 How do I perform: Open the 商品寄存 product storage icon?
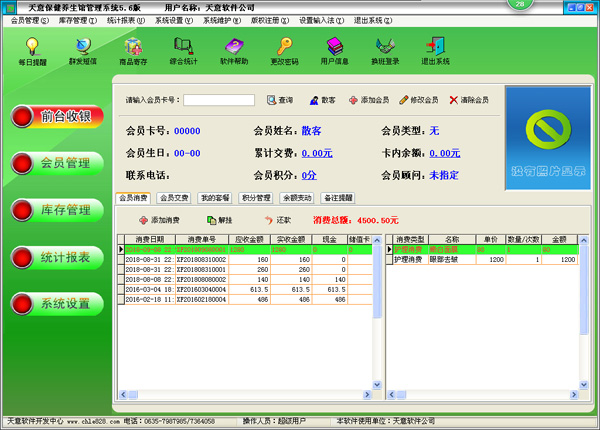[132, 50]
